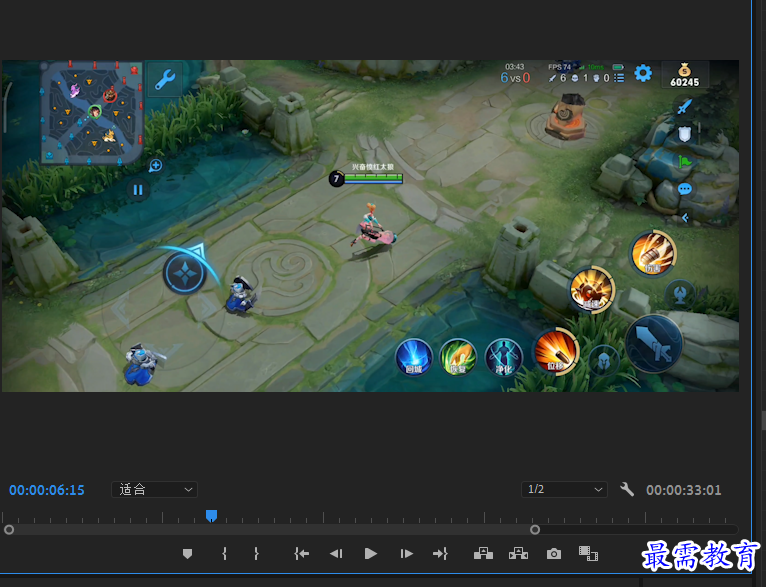Click the large sword attack button
Image resolution: width=766 pixels, height=587 pixels.
[x=654, y=343]
